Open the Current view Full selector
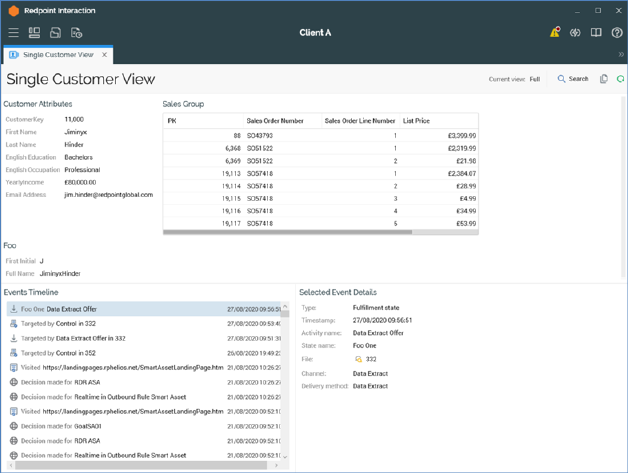 pyautogui.click(x=534, y=79)
